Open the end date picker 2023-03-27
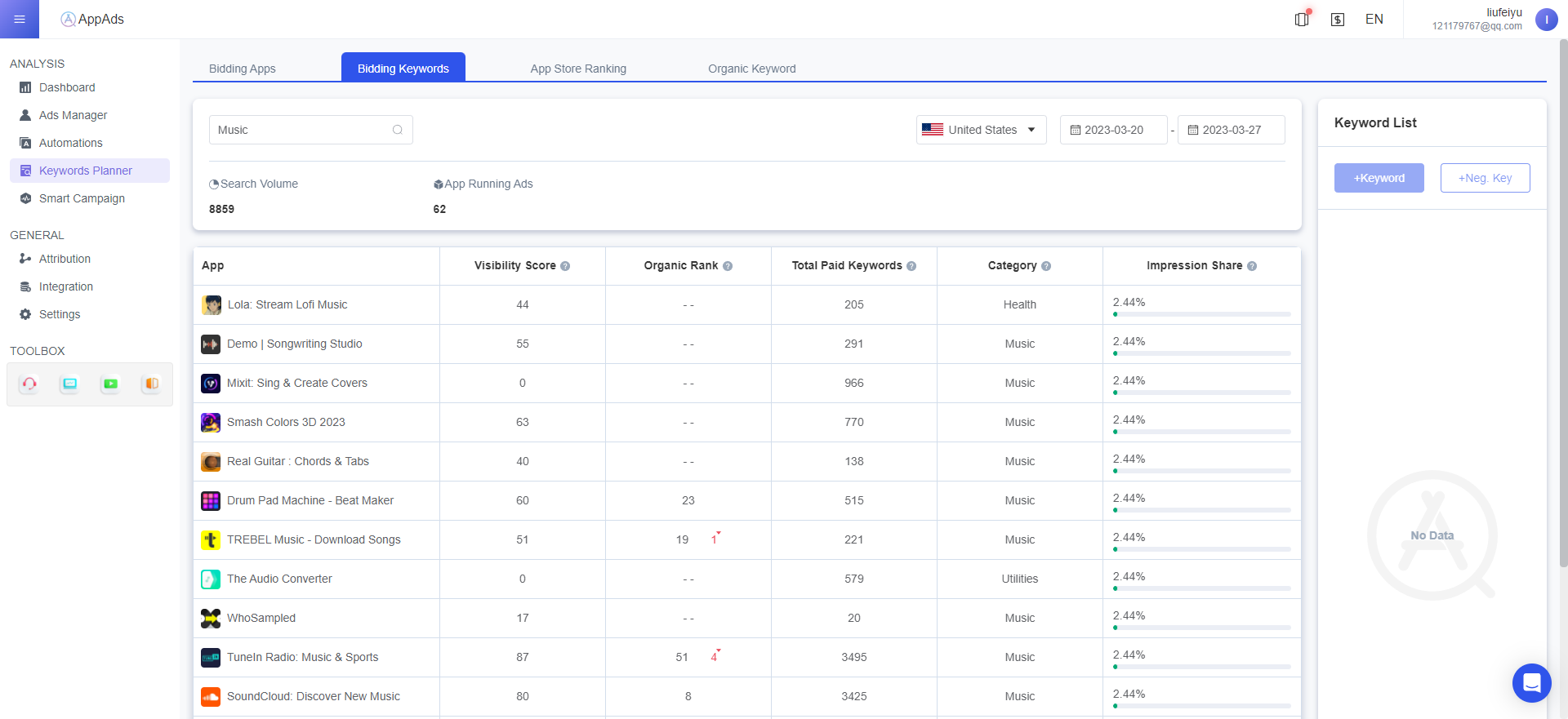The height and width of the screenshot is (719, 1568). [1231, 130]
